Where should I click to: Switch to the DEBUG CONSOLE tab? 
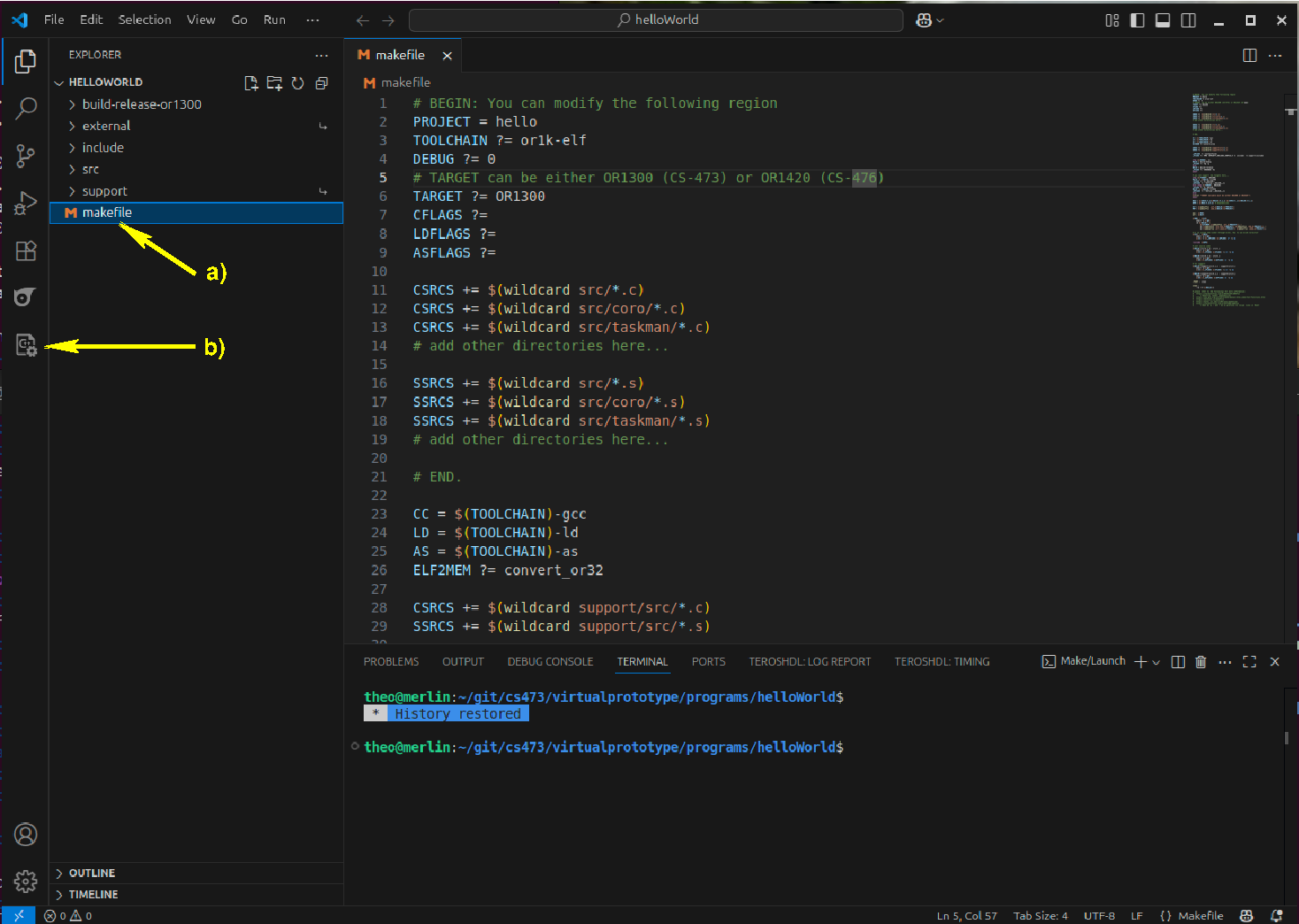[550, 662]
